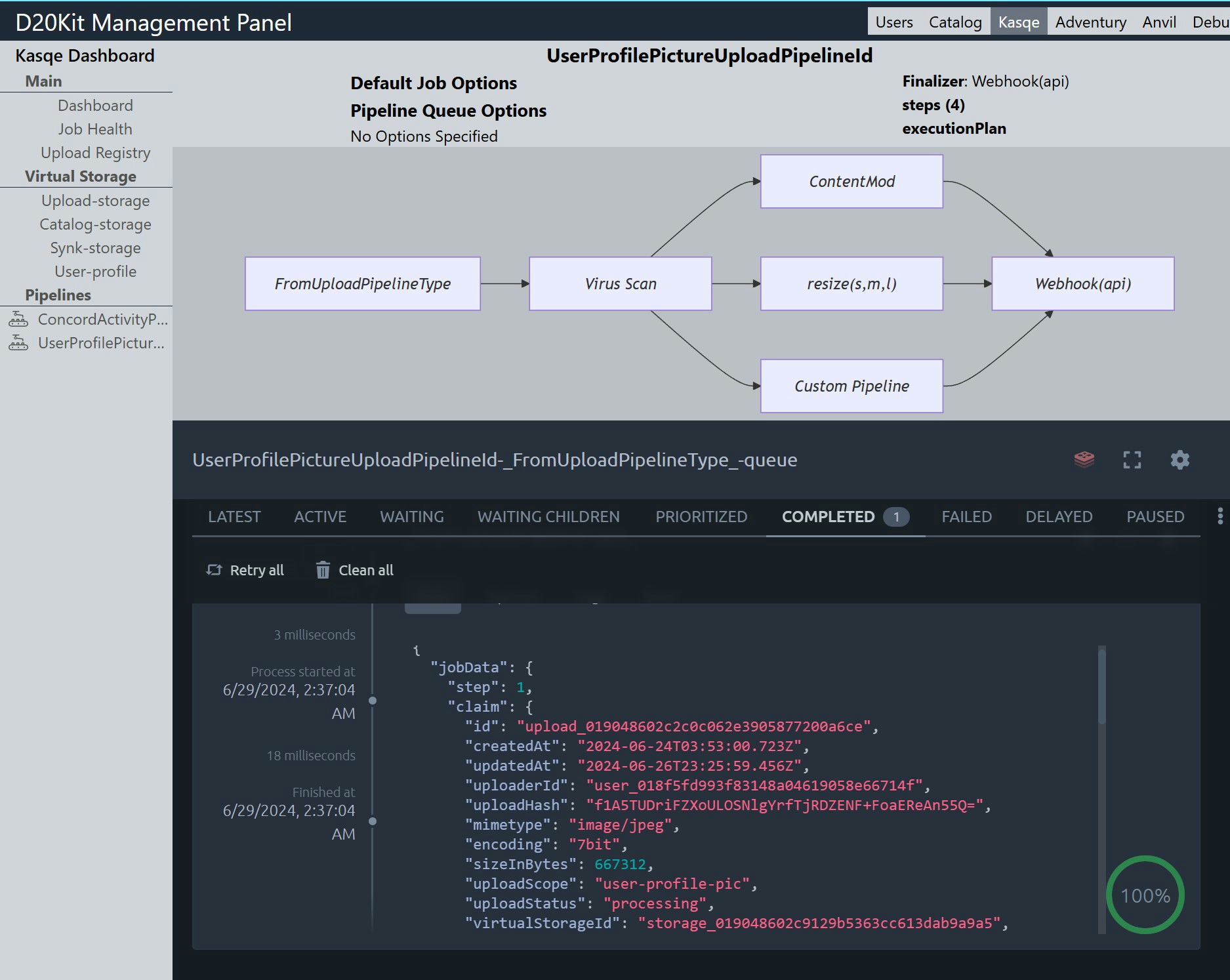Open Job Health in the sidebar
Screen dimensions: 1230x980
(95, 129)
